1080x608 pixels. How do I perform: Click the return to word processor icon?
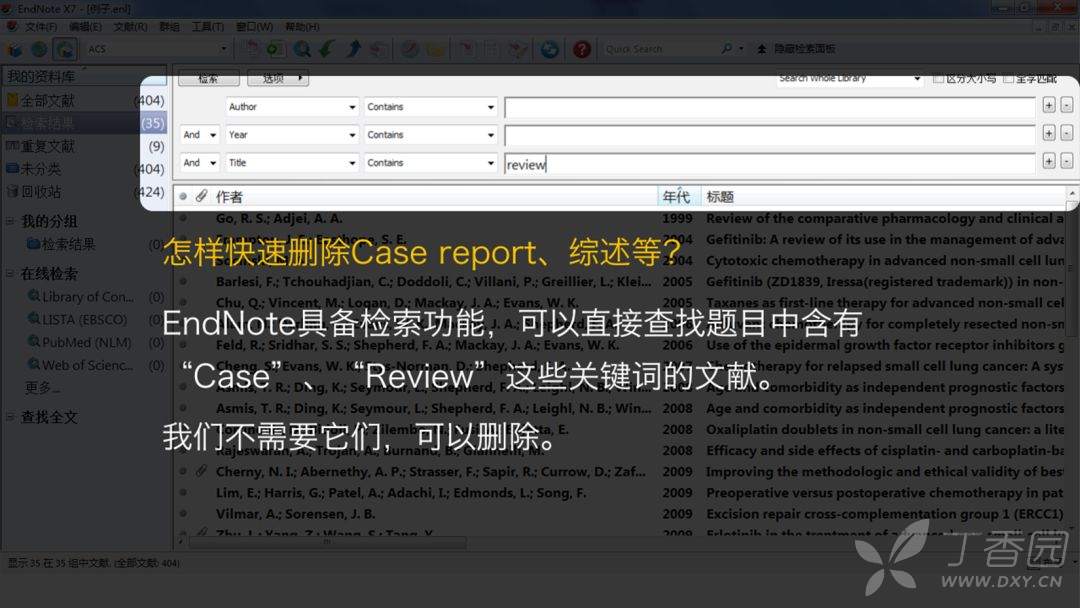tap(517, 49)
